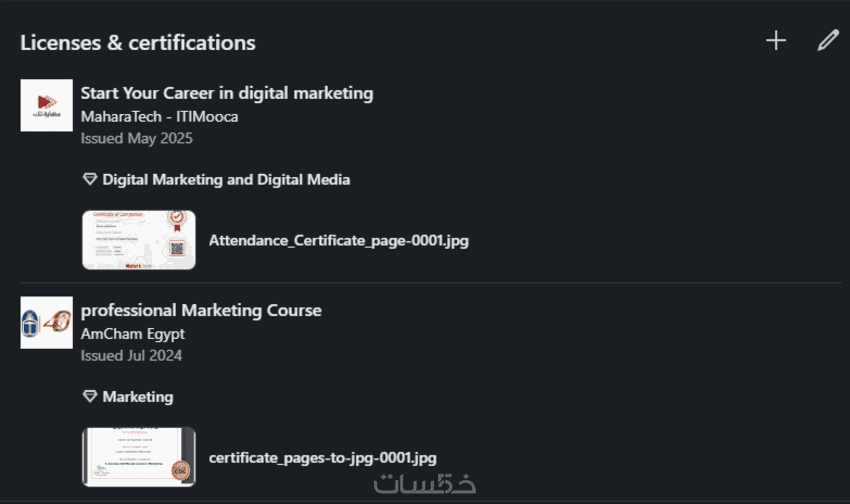The image size is (850, 504).
Task: Select AmCham Egypt issuer text
Action: pos(133,333)
